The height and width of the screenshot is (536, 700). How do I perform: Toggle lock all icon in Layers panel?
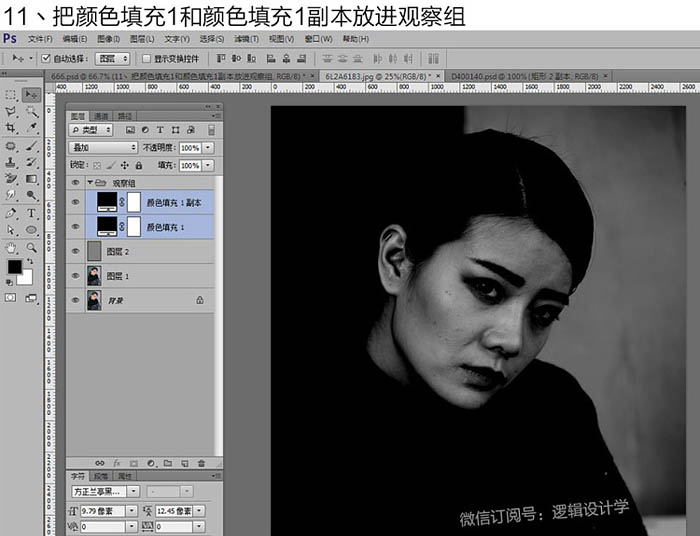click(x=139, y=166)
